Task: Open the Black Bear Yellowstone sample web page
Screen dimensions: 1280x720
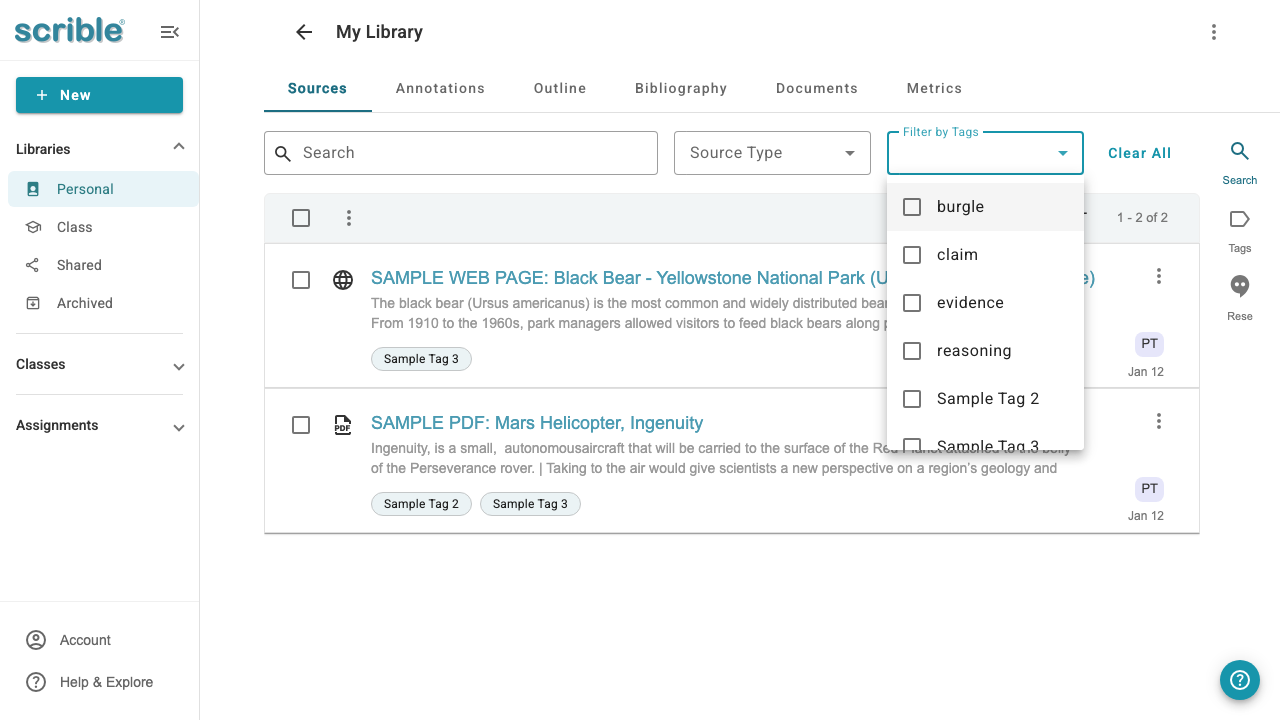Action: pos(627,278)
